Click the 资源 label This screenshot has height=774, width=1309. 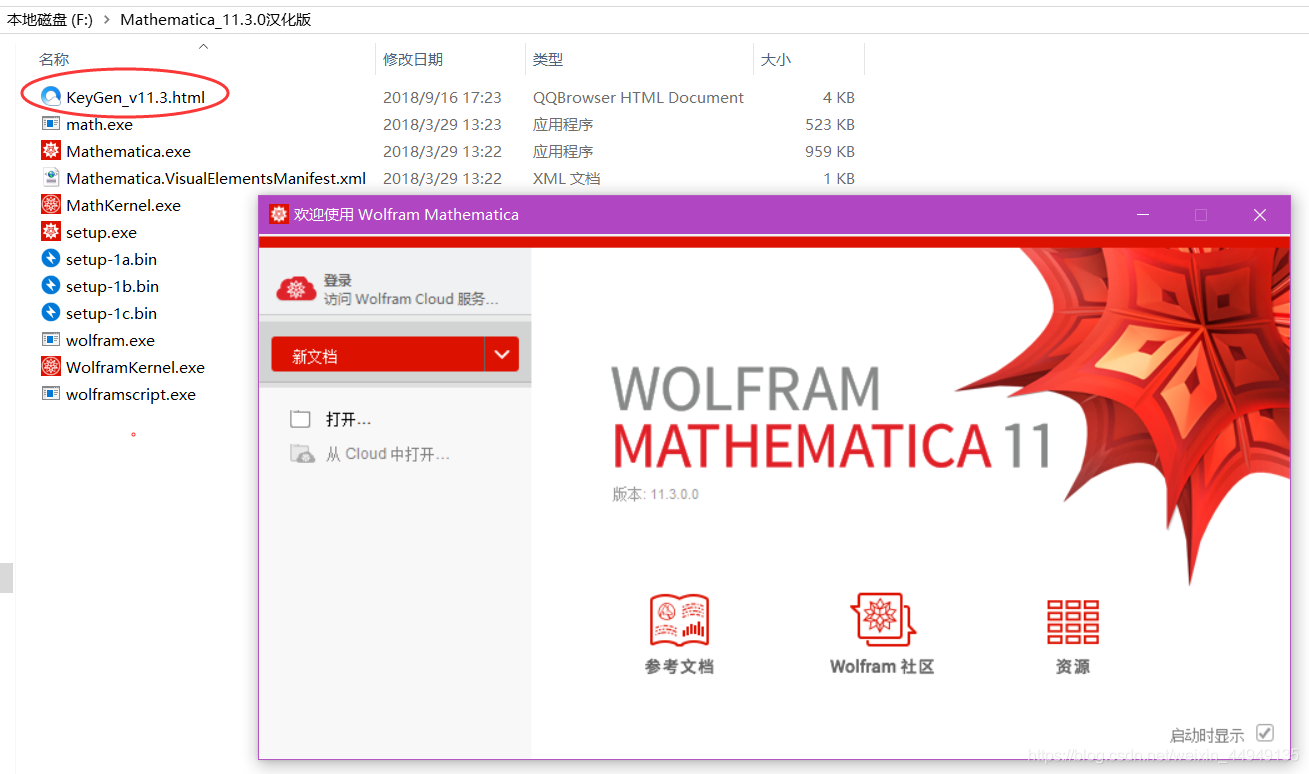1073,667
